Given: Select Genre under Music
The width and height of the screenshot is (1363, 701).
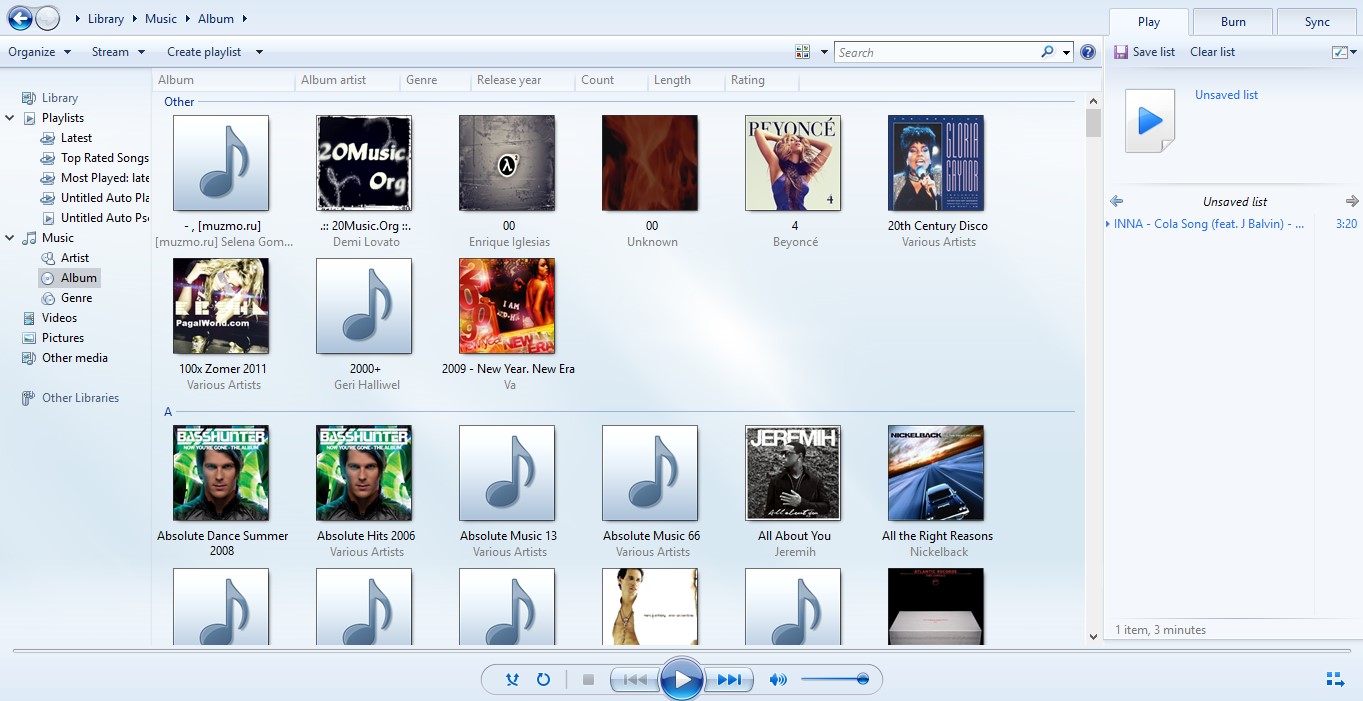Looking at the screenshot, I should 76,298.
